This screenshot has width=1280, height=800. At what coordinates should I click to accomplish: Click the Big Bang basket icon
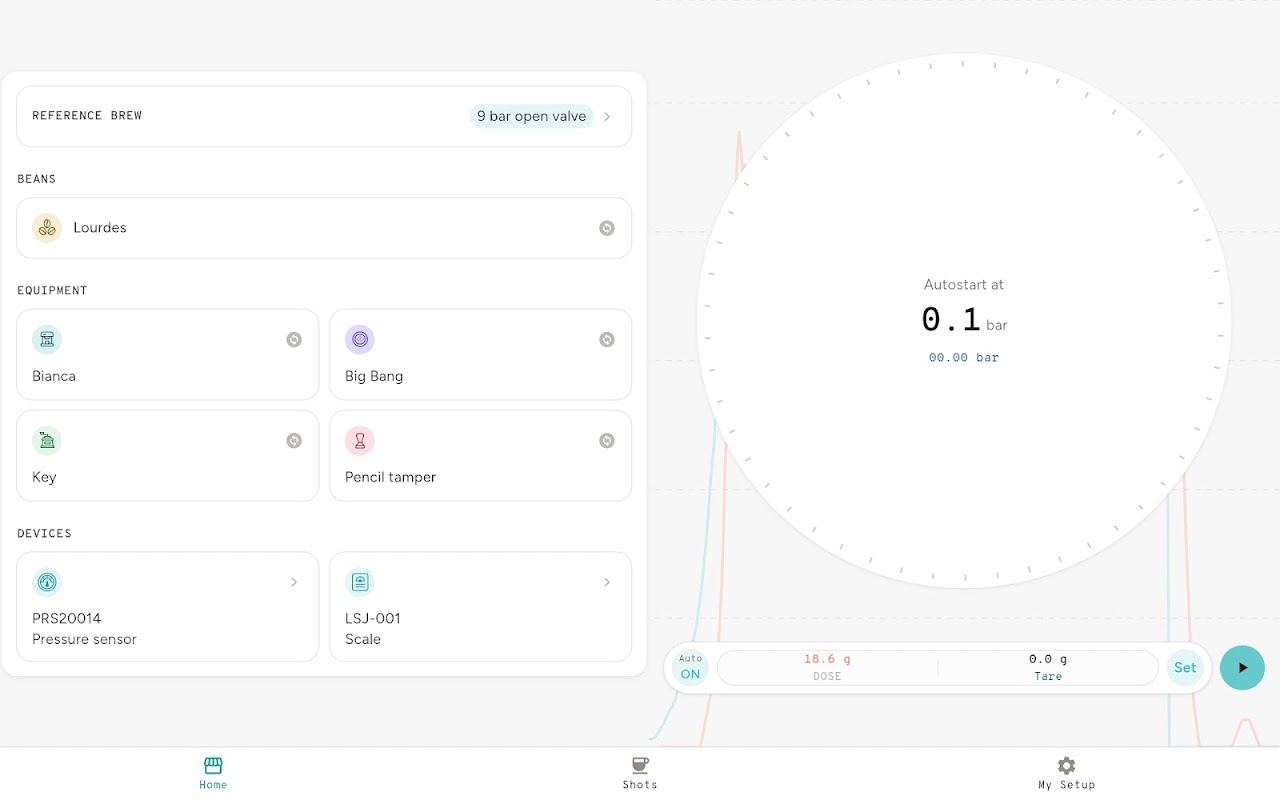[x=360, y=340]
